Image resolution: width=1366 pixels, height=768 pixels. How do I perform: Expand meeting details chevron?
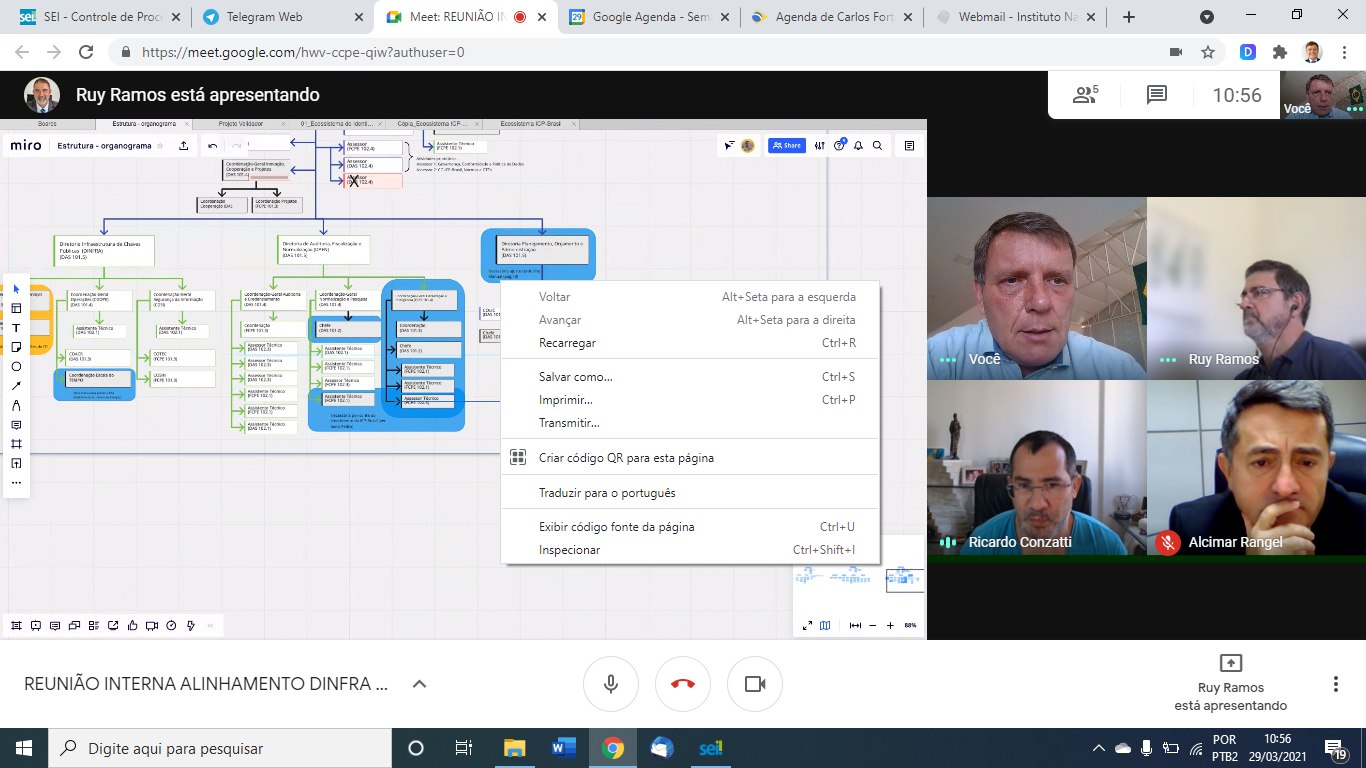pyautogui.click(x=420, y=684)
